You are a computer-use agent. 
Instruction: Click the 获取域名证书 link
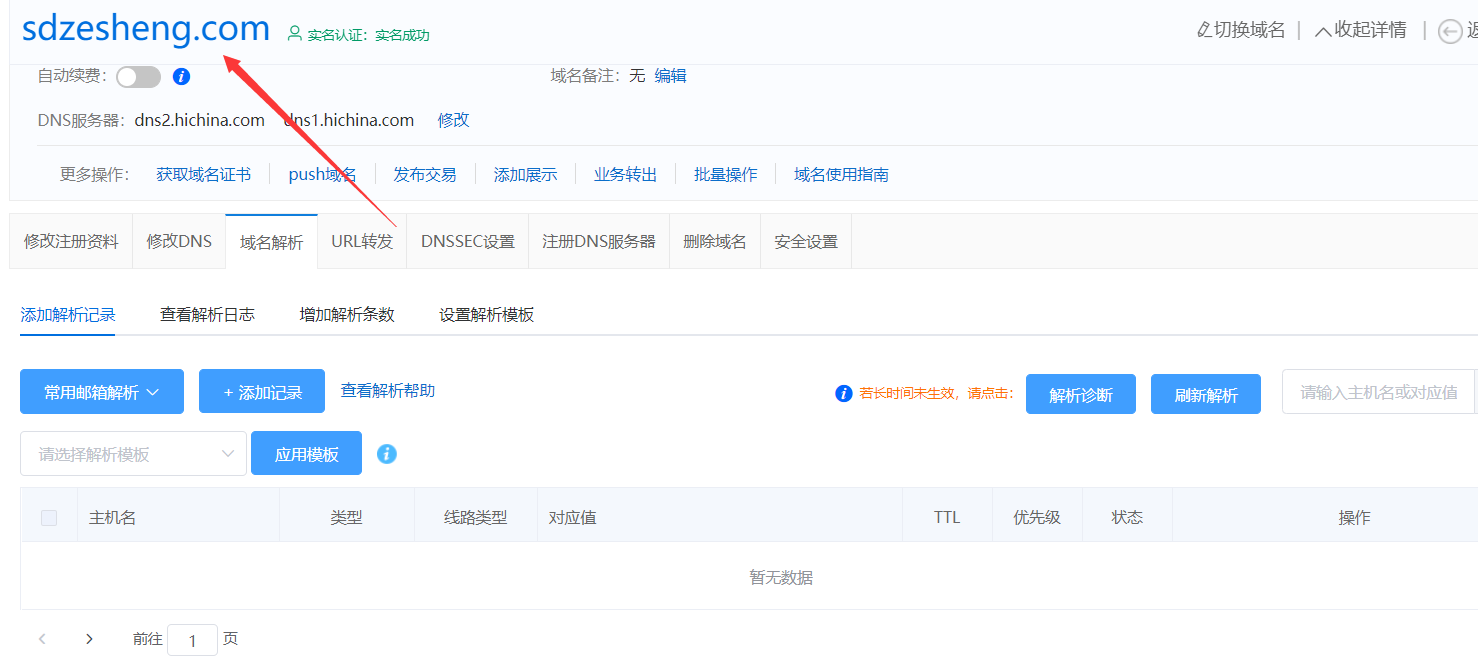[x=203, y=175]
